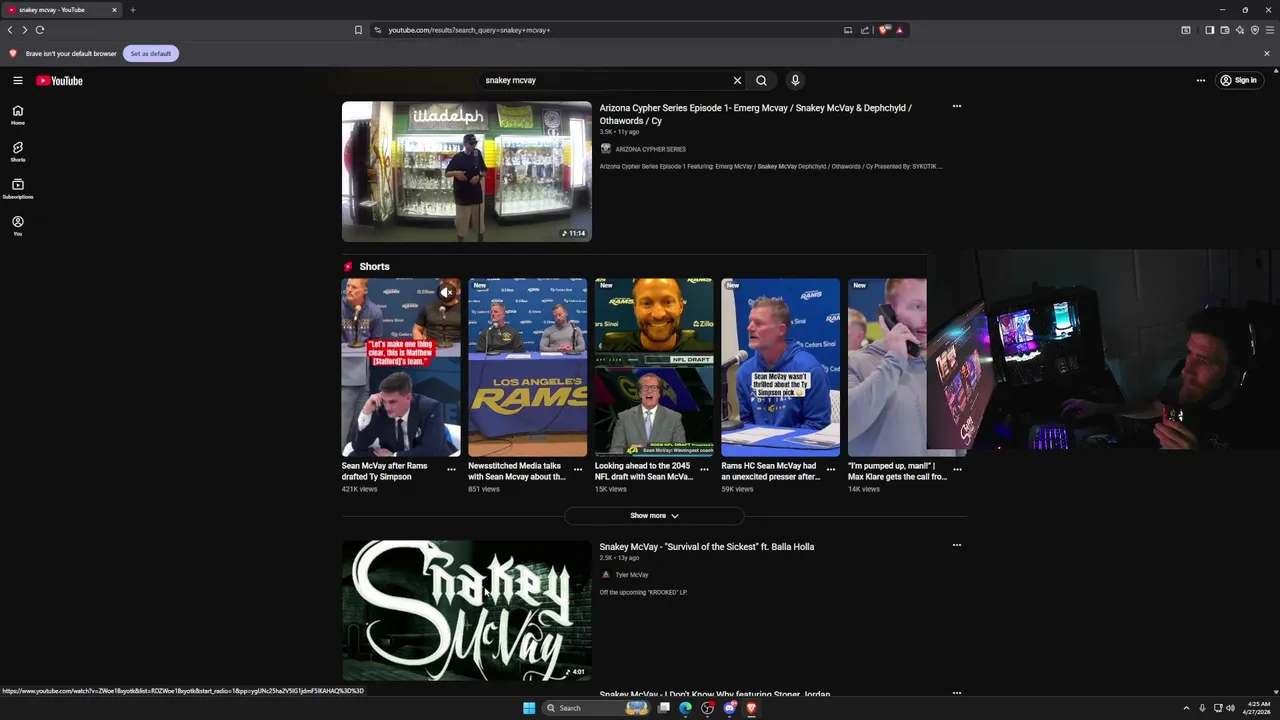Open menu for Sean McVay after Rams short
Viewport: 1280px width, 720px height.
tap(451, 469)
